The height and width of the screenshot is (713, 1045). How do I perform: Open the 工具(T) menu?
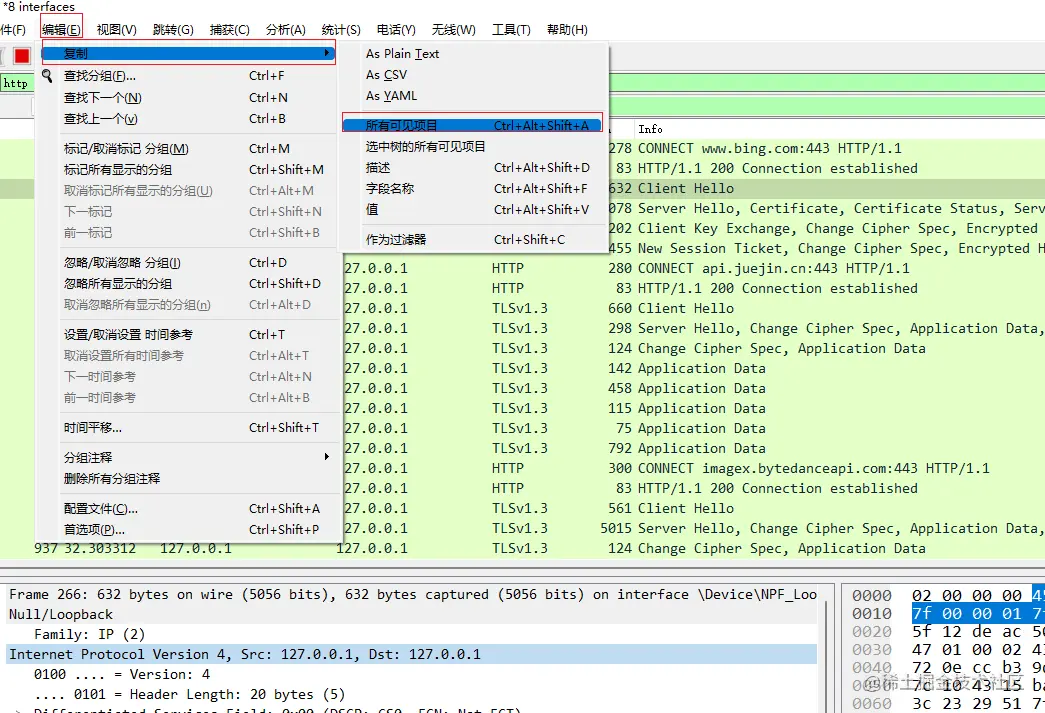point(511,30)
